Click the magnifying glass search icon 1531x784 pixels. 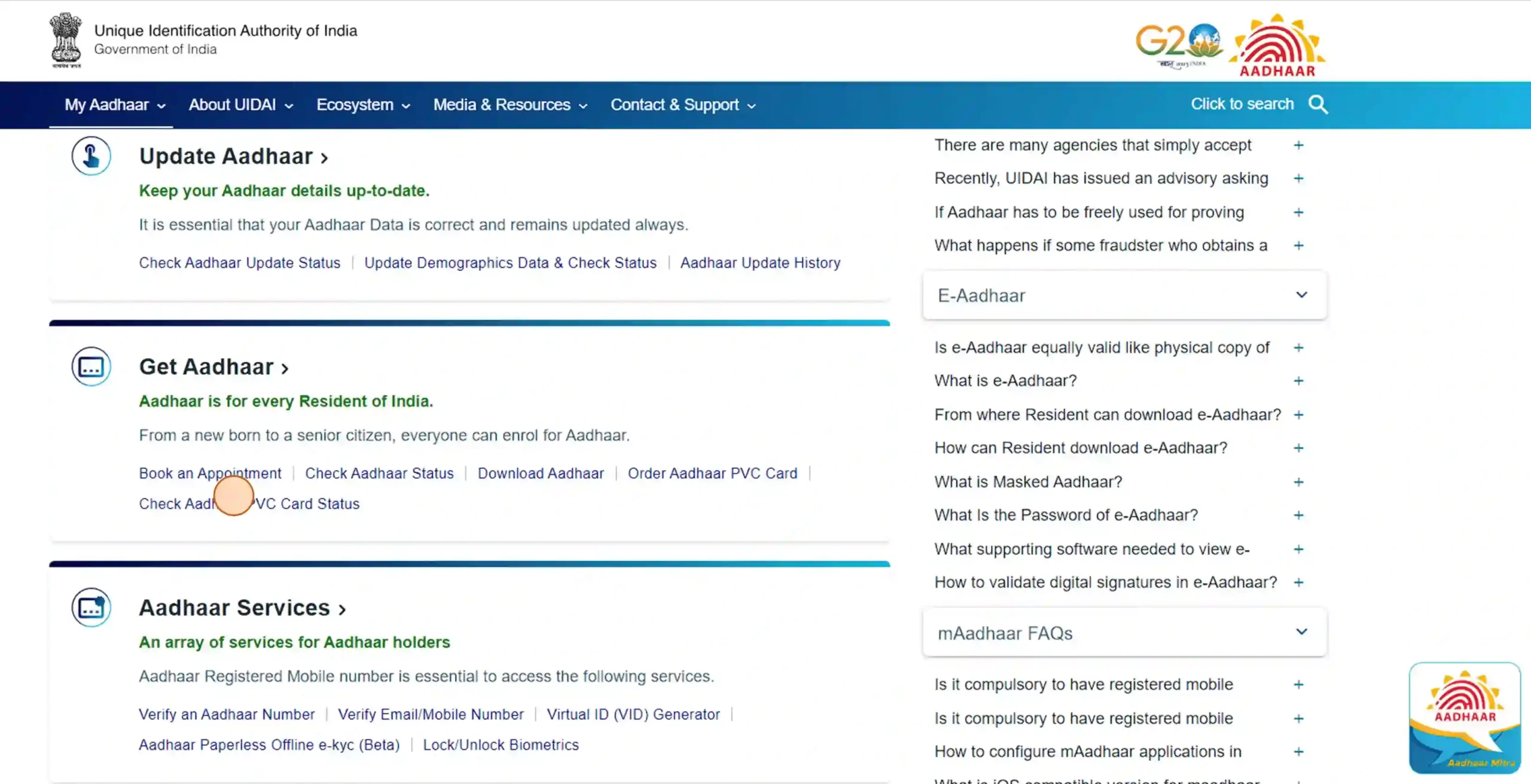pyautogui.click(x=1318, y=105)
